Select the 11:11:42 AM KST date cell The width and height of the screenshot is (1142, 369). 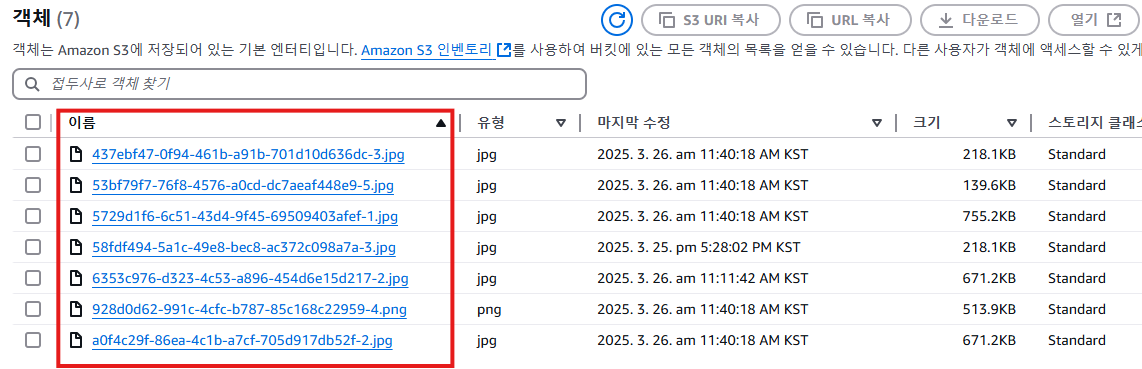tap(702, 278)
